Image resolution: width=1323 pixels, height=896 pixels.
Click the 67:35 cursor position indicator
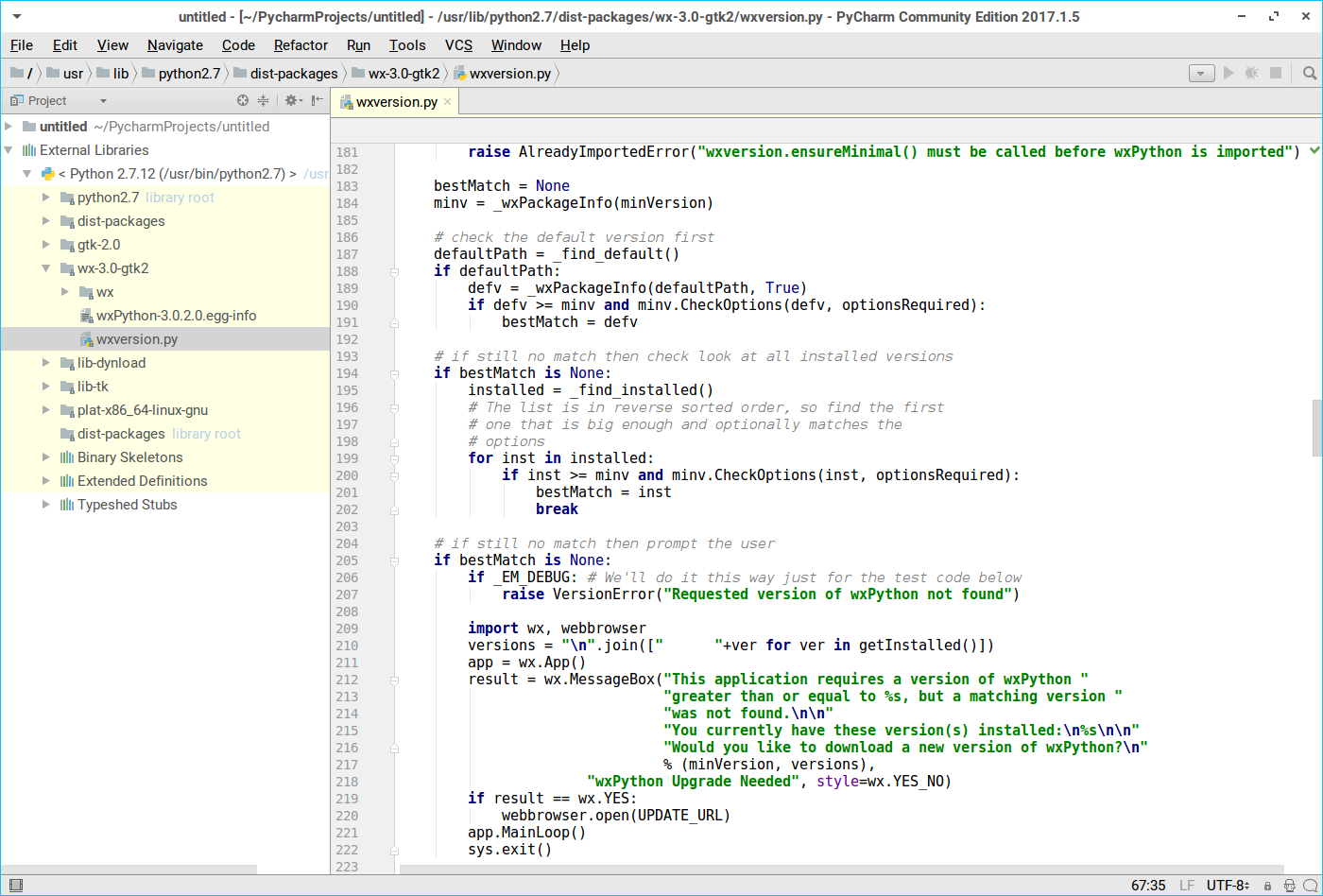[1148, 886]
